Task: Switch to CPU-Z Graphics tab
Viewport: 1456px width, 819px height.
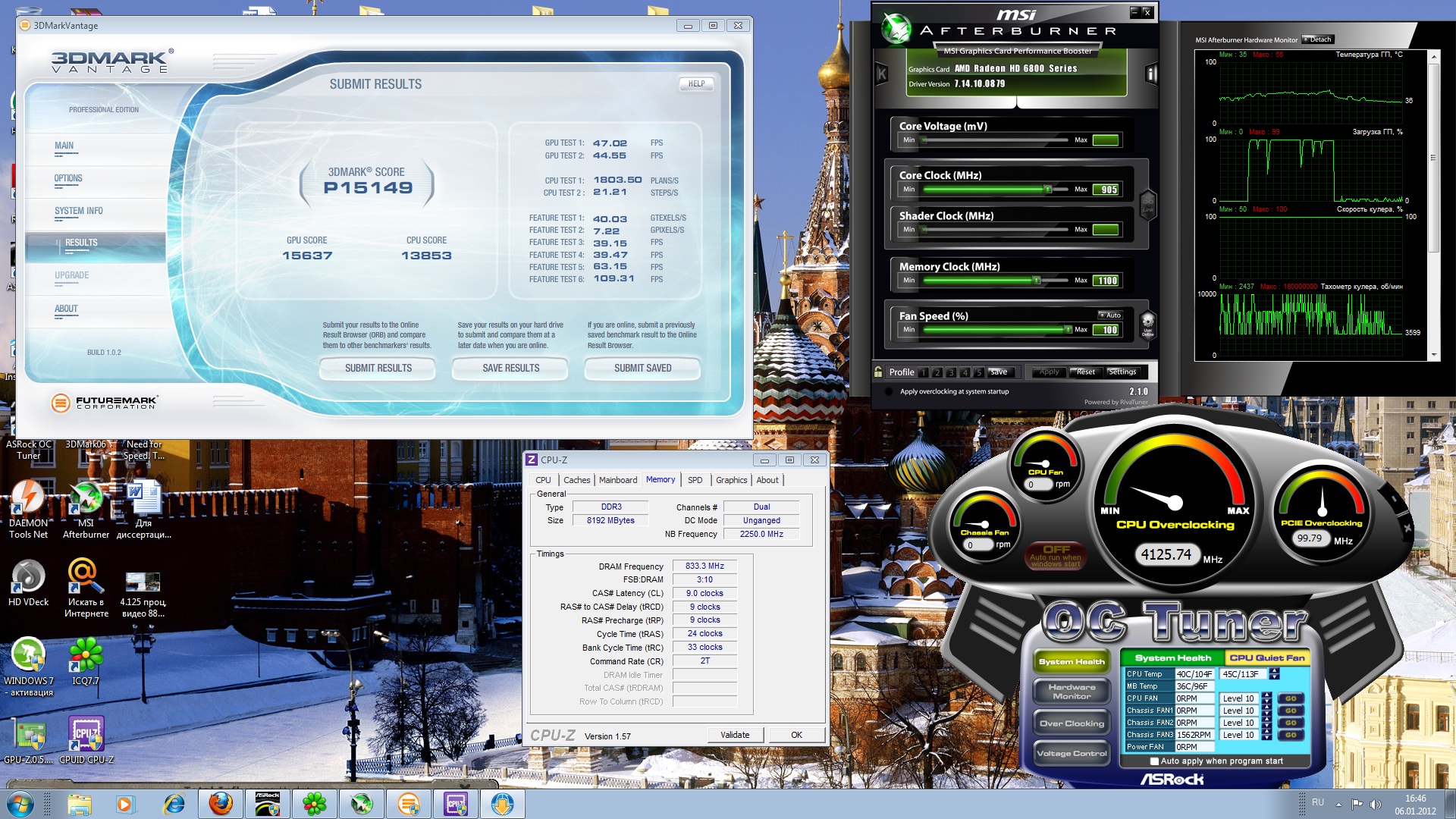Action: click(x=731, y=480)
